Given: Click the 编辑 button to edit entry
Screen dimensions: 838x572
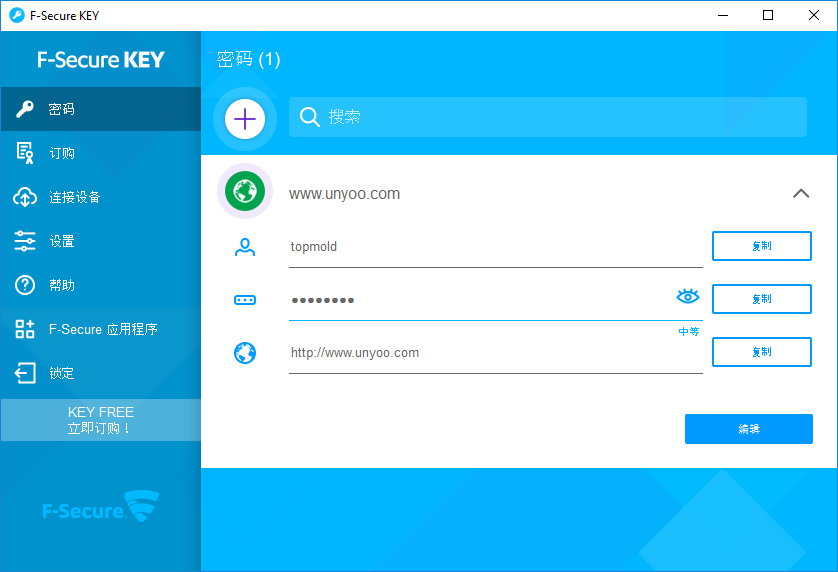Looking at the screenshot, I should [749, 429].
